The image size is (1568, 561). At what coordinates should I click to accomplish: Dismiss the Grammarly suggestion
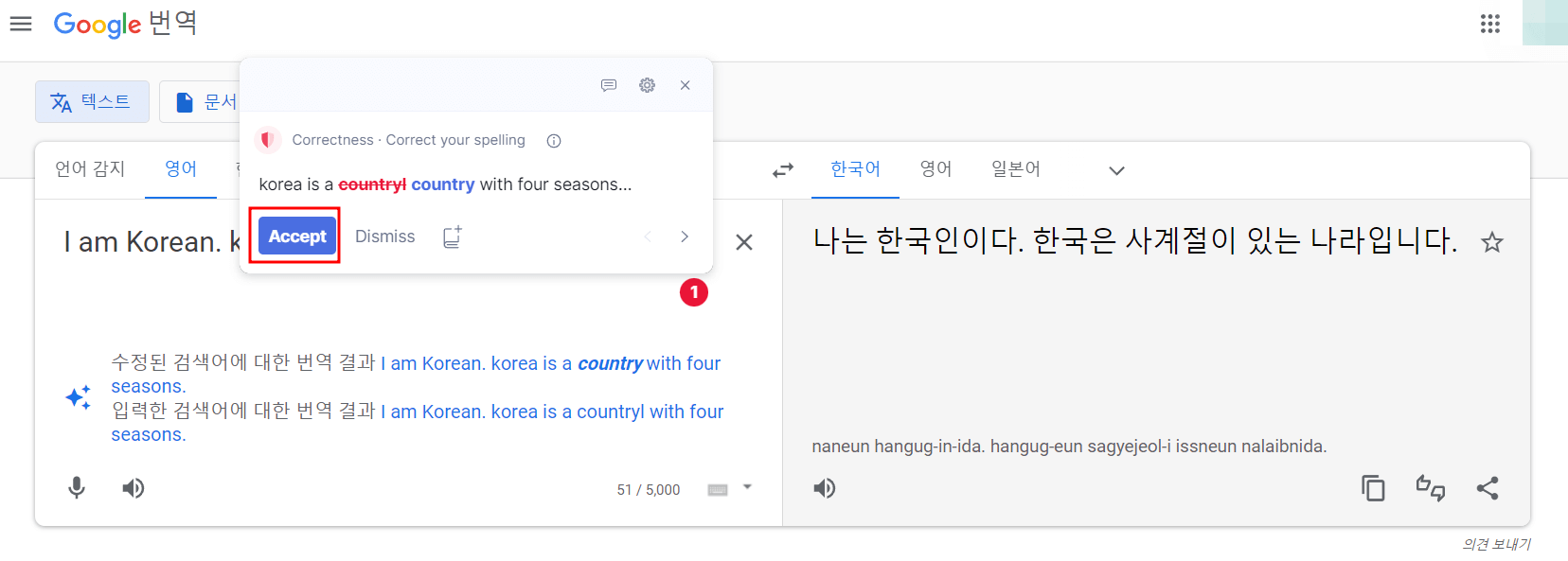(x=384, y=237)
